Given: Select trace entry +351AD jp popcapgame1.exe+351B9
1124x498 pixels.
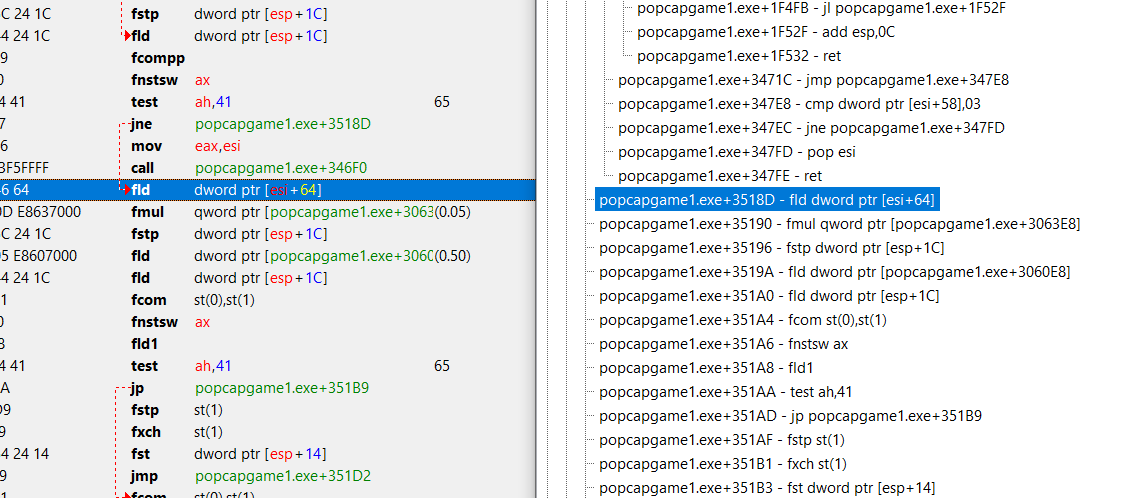Looking at the screenshot, I should coord(790,416).
